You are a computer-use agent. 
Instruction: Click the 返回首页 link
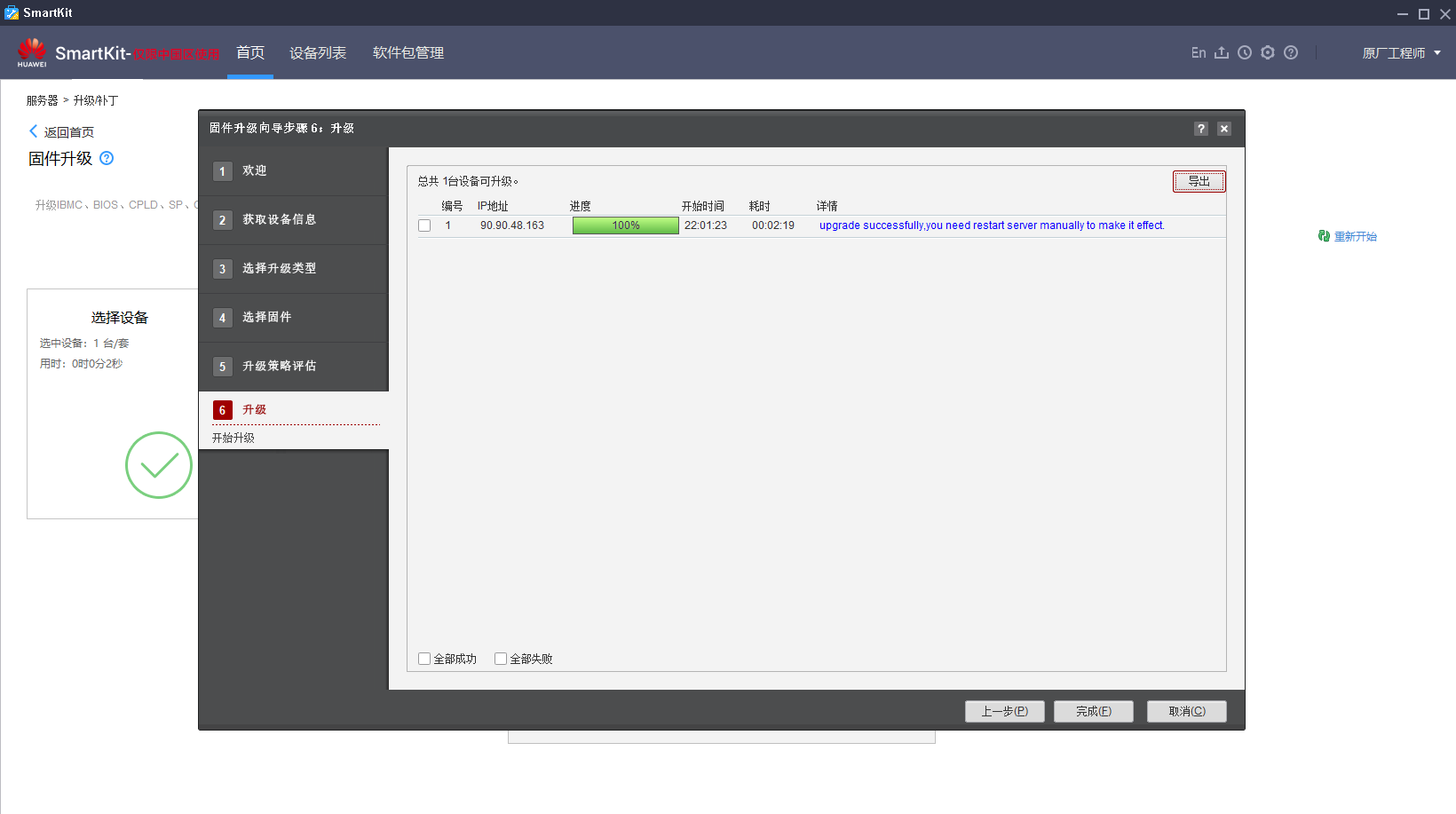pyautogui.click(x=69, y=132)
